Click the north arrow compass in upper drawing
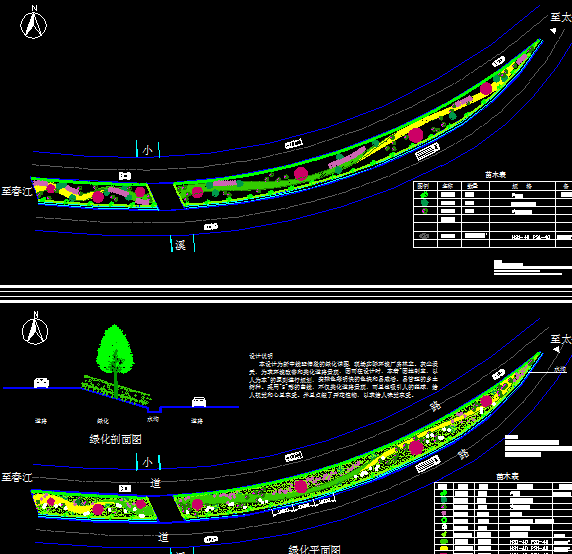 click(x=33, y=22)
